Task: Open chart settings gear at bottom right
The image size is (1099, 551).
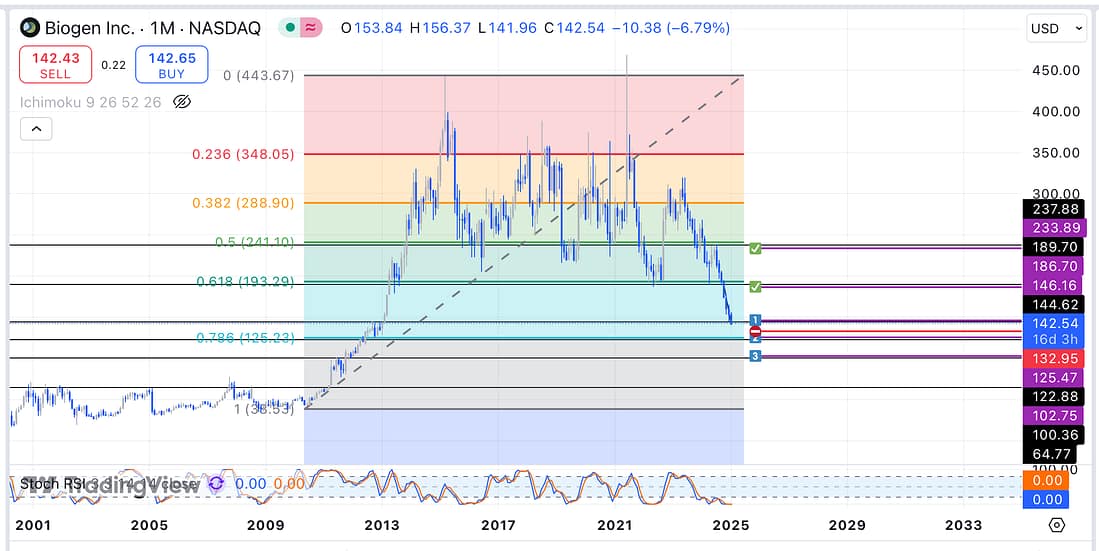Action: point(1056,525)
